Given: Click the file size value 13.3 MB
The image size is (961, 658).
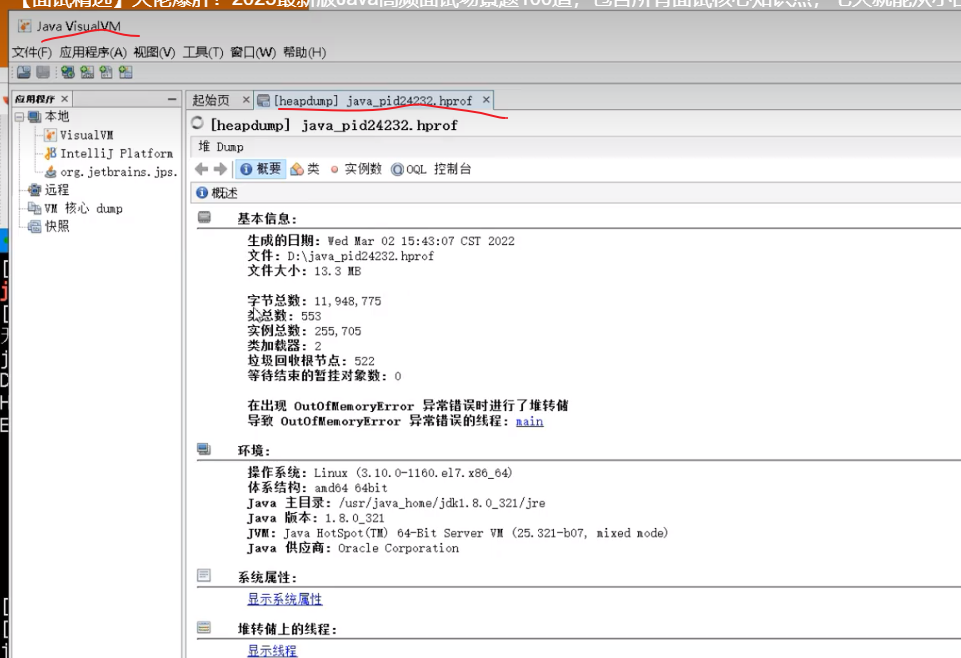Looking at the screenshot, I should click(x=338, y=271).
